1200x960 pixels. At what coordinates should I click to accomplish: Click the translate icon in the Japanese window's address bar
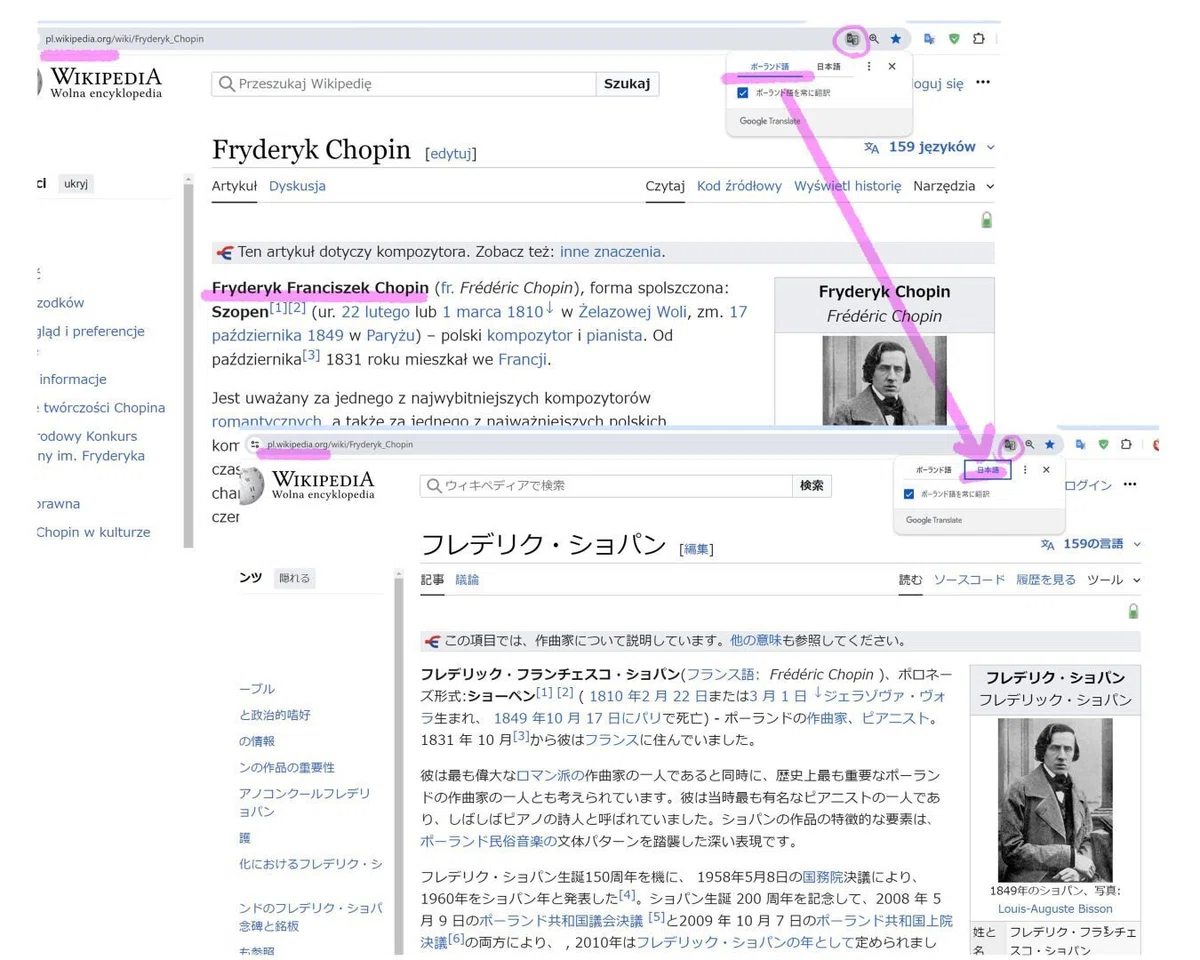point(1009,444)
